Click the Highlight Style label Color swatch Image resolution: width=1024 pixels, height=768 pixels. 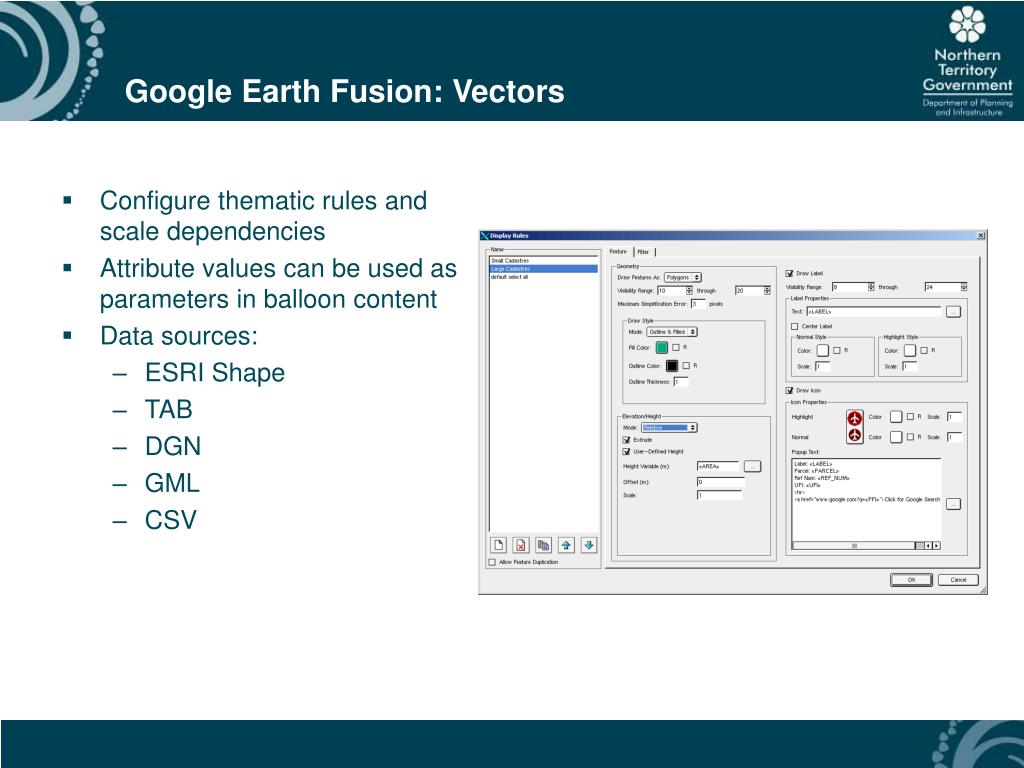[910, 351]
